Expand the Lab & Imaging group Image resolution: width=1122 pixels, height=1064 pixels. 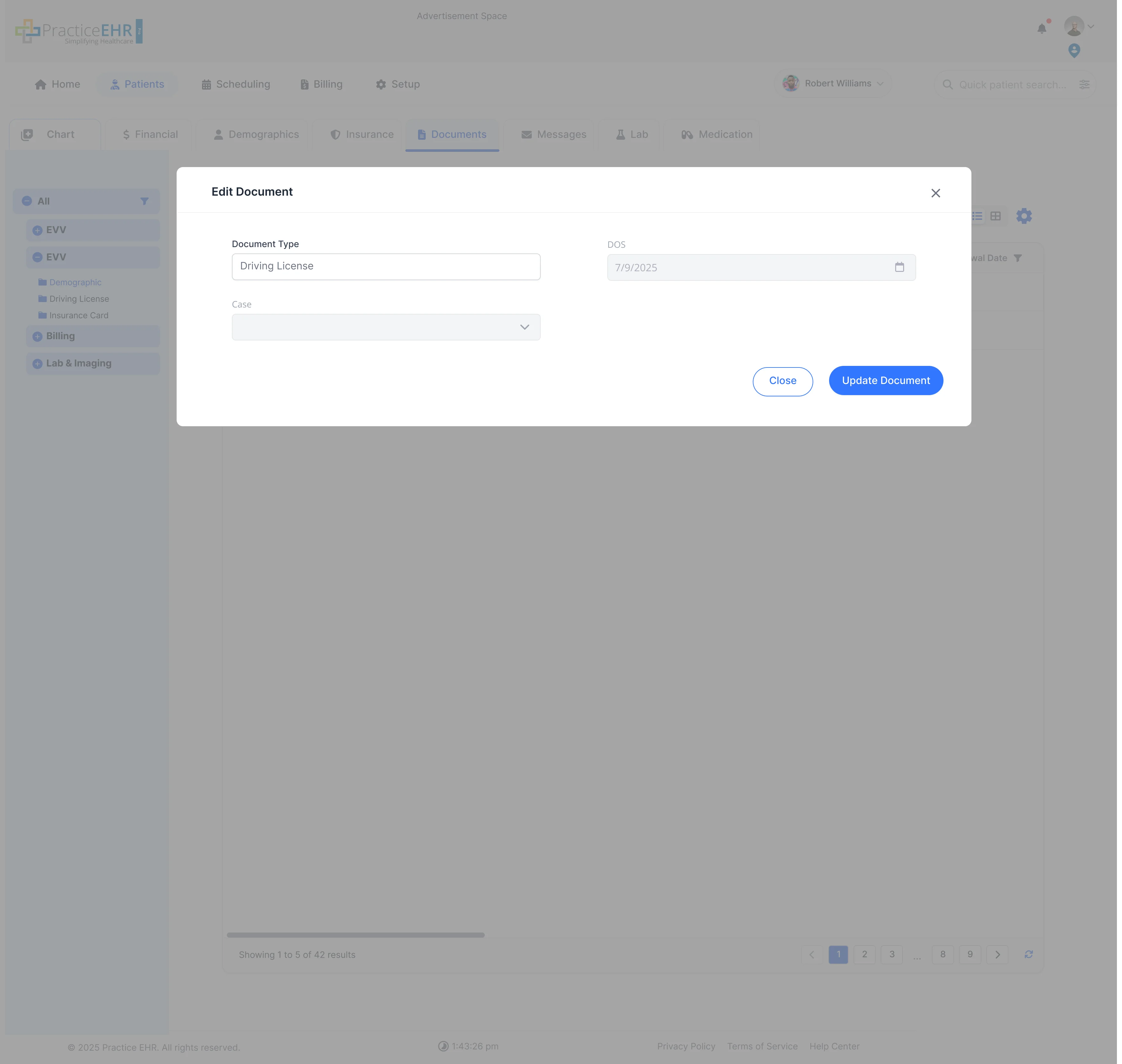(x=37, y=364)
